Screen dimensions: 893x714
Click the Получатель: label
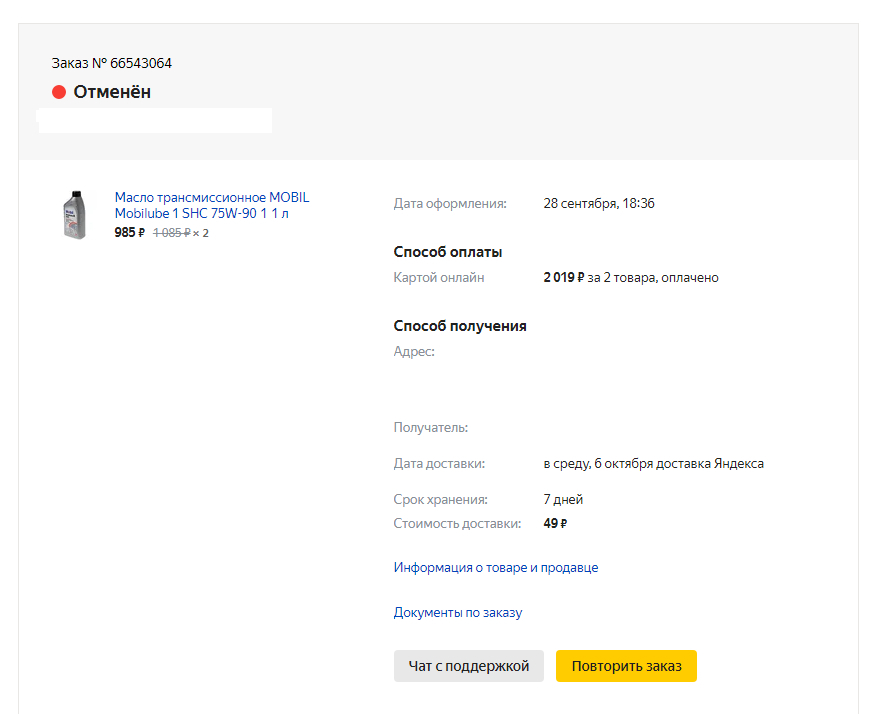431,427
